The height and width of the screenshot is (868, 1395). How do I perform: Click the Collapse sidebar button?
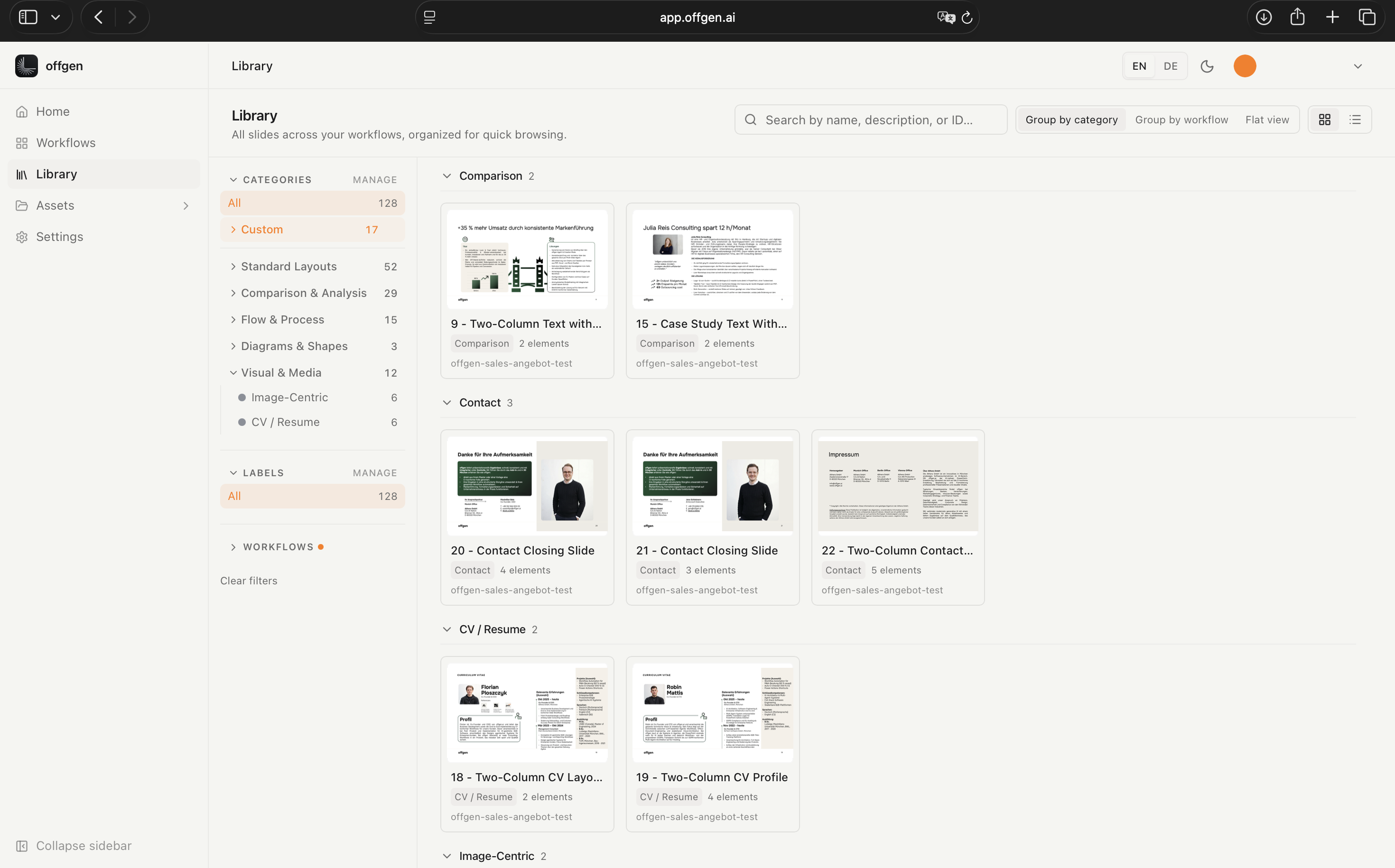(x=74, y=846)
